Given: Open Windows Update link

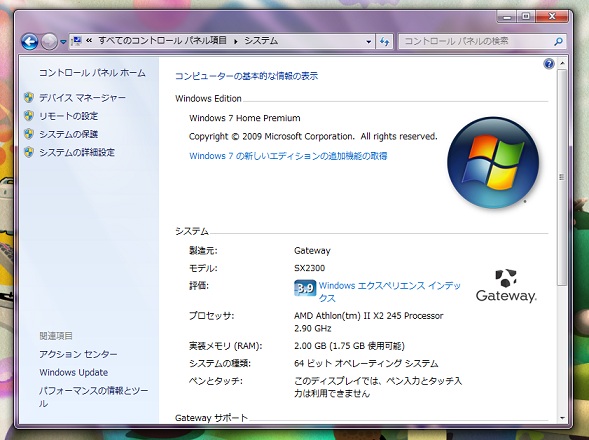Looking at the screenshot, I should (74, 372).
